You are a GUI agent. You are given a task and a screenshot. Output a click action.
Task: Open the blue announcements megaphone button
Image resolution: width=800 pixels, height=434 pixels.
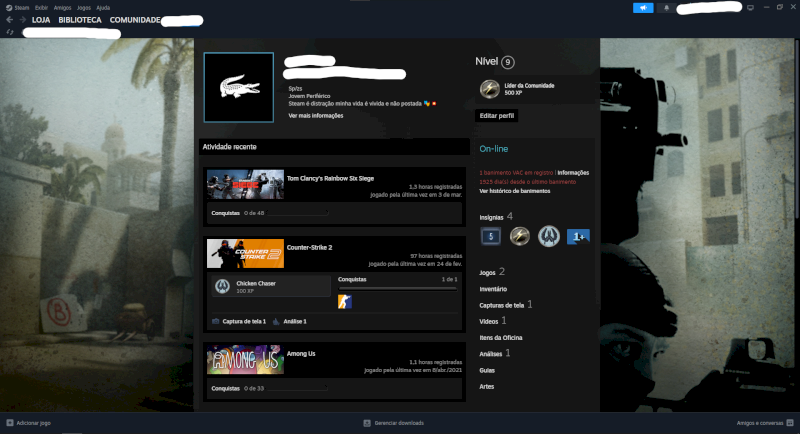pos(643,8)
